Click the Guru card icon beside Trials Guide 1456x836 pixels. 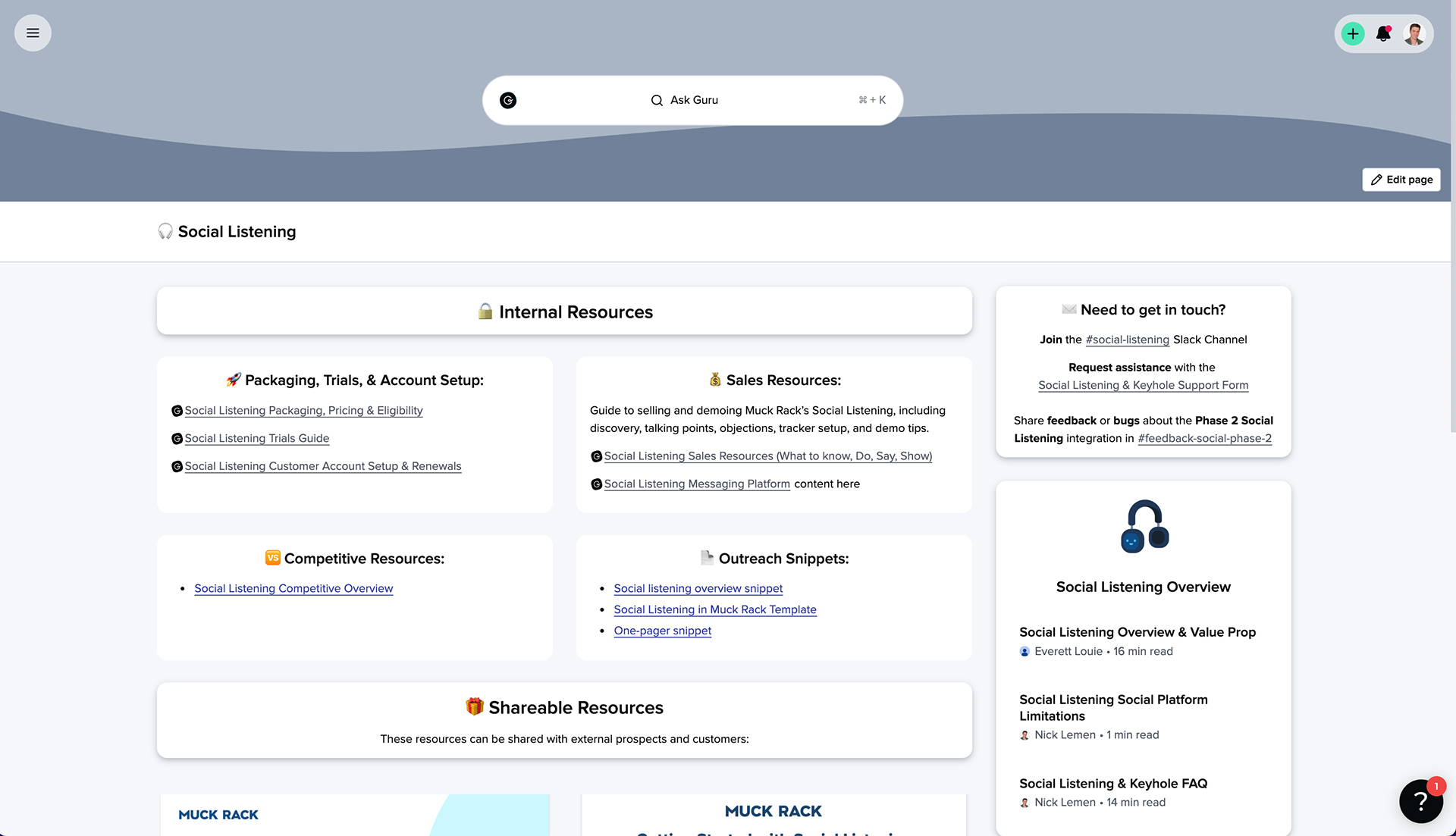(x=177, y=438)
